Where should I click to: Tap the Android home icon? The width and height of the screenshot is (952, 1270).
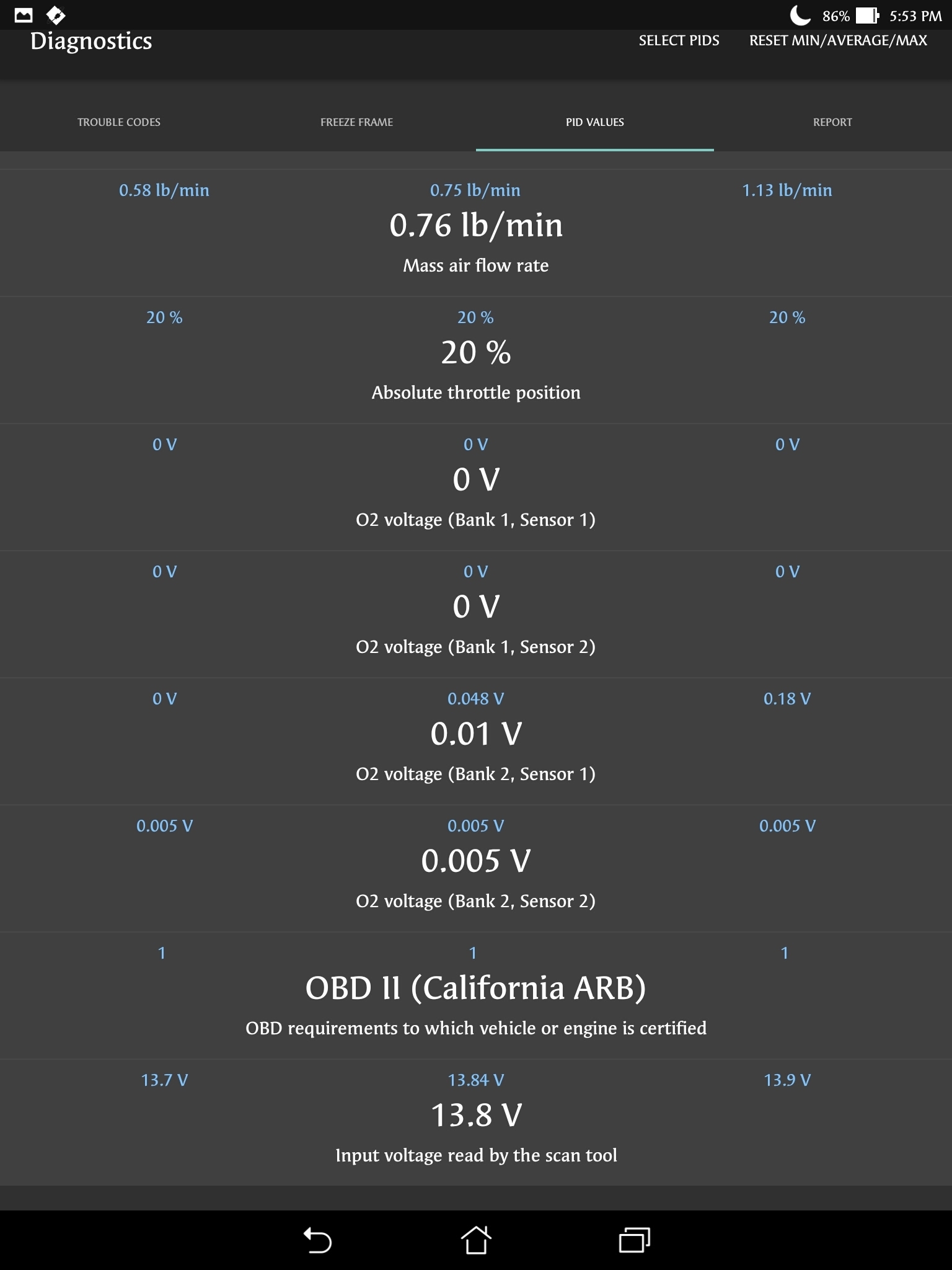[x=476, y=1240]
